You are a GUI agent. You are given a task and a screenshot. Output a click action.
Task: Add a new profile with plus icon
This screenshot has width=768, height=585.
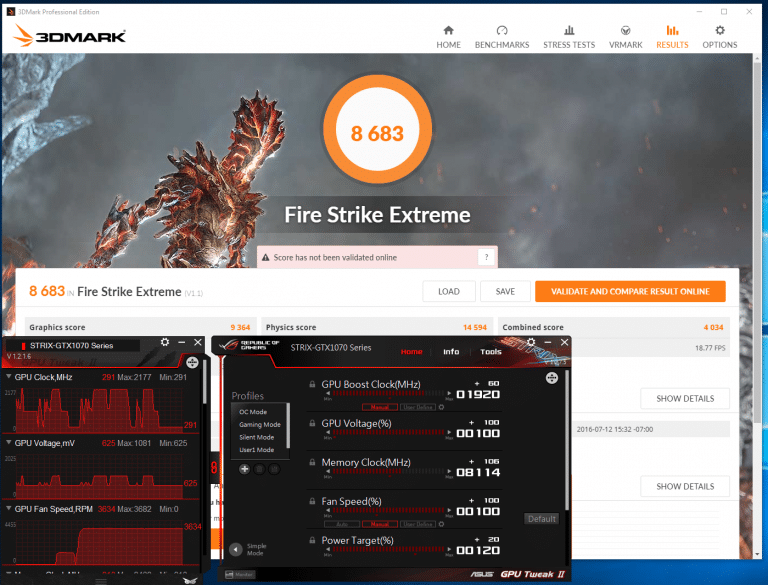click(x=244, y=469)
